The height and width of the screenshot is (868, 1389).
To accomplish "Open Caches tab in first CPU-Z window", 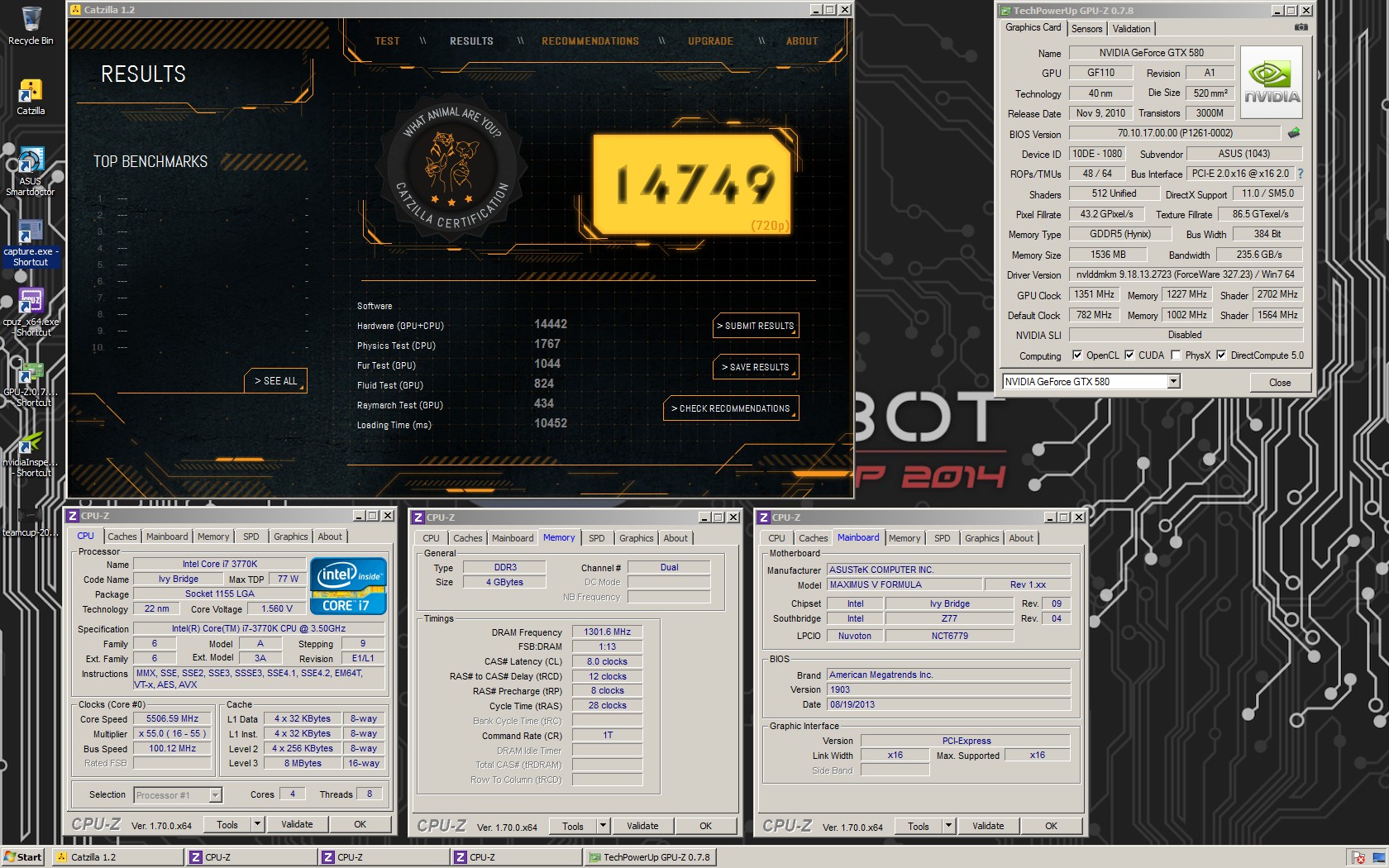I will (122, 537).
